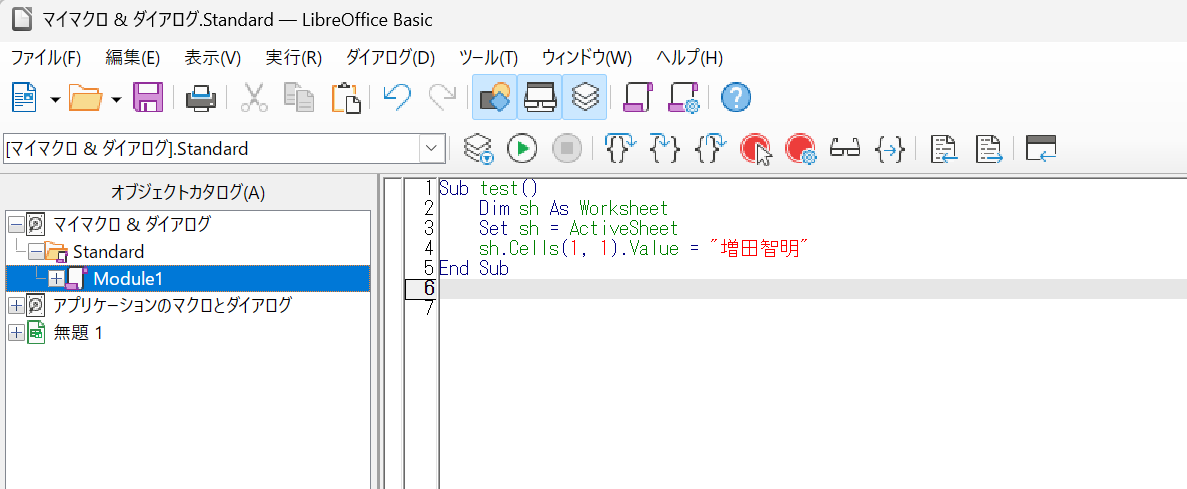The width and height of the screenshot is (1187, 489).
Task: Click the Undo arrow icon
Action: coord(397,97)
